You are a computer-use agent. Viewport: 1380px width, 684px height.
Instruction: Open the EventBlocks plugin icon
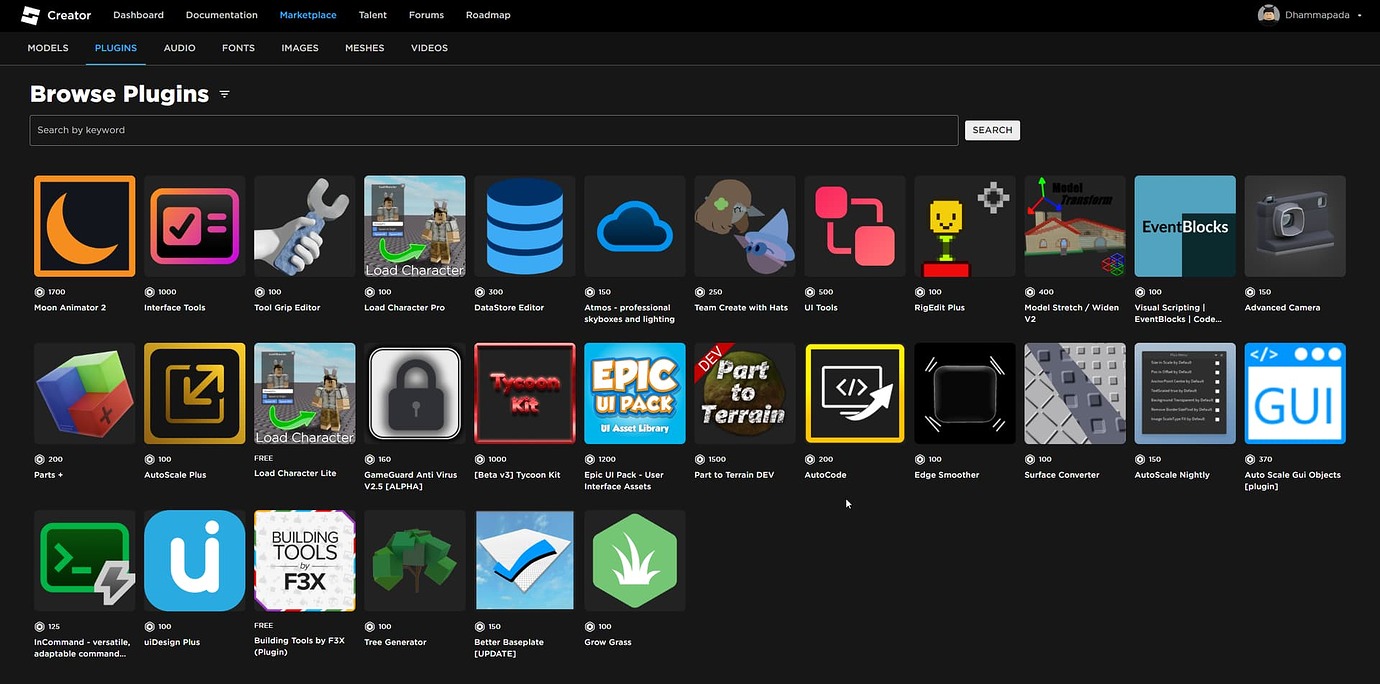tap(1185, 226)
